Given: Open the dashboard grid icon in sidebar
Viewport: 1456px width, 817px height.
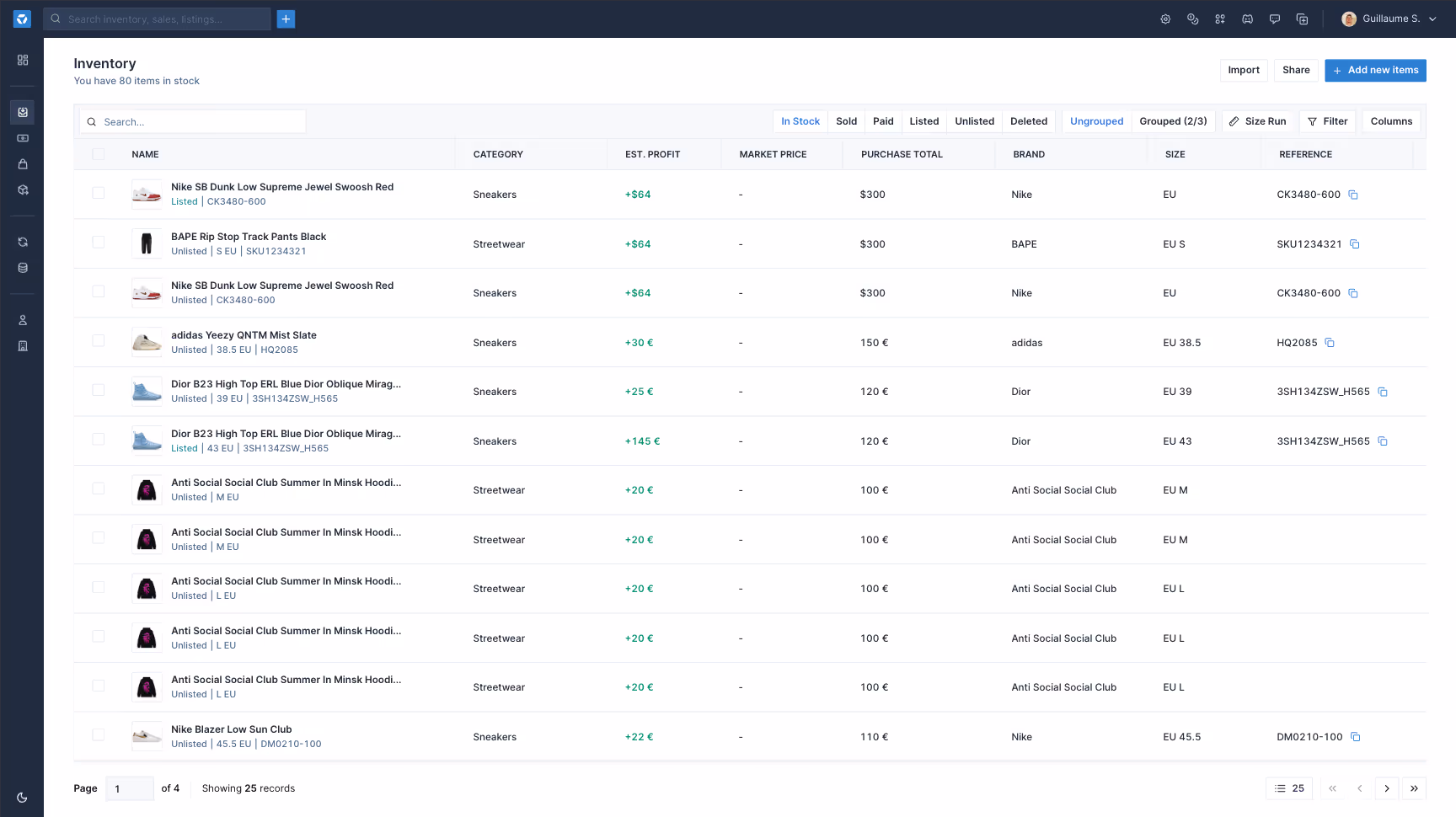Looking at the screenshot, I should click(x=23, y=60).
